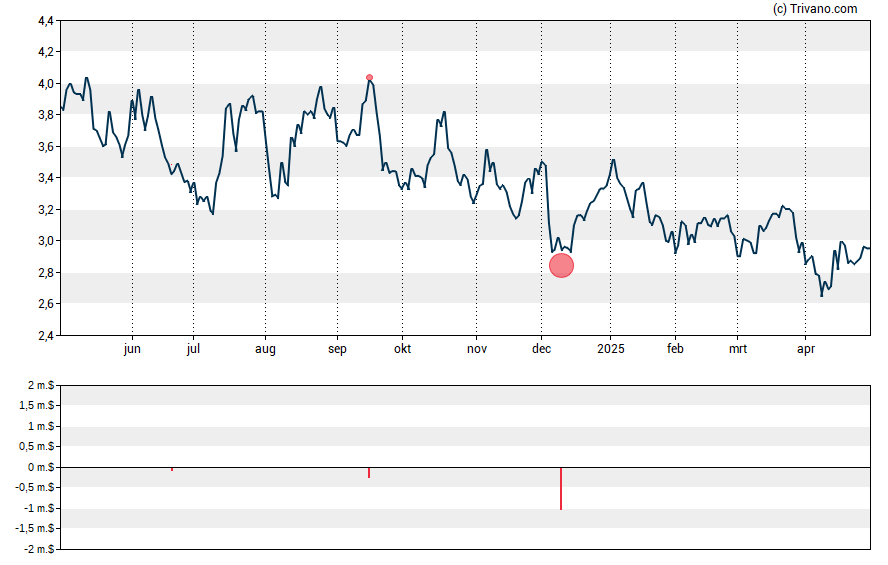888x565 pixels.
Task: Click the '1 m.$' volume axis label
Action: coord(41,426)
